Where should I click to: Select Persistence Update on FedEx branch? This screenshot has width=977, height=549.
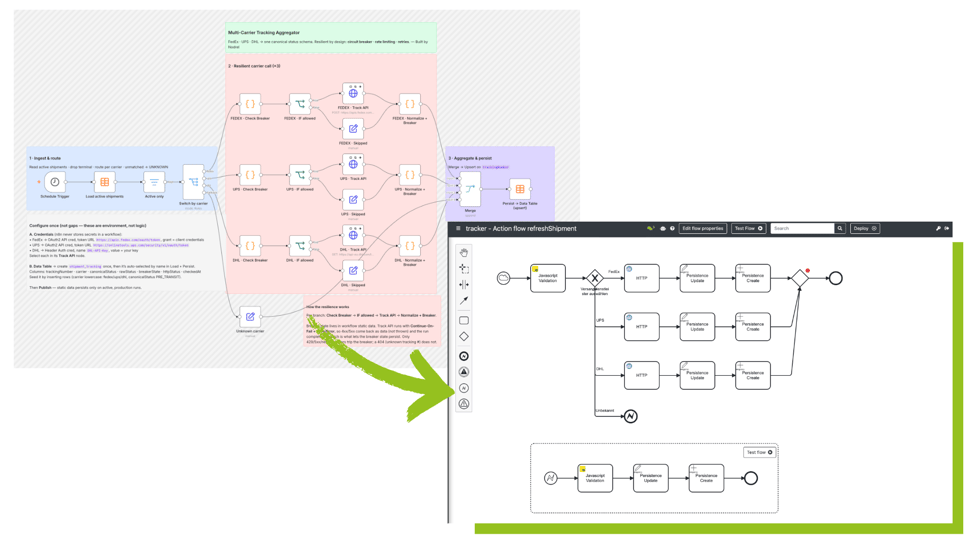tap(697, 278)
